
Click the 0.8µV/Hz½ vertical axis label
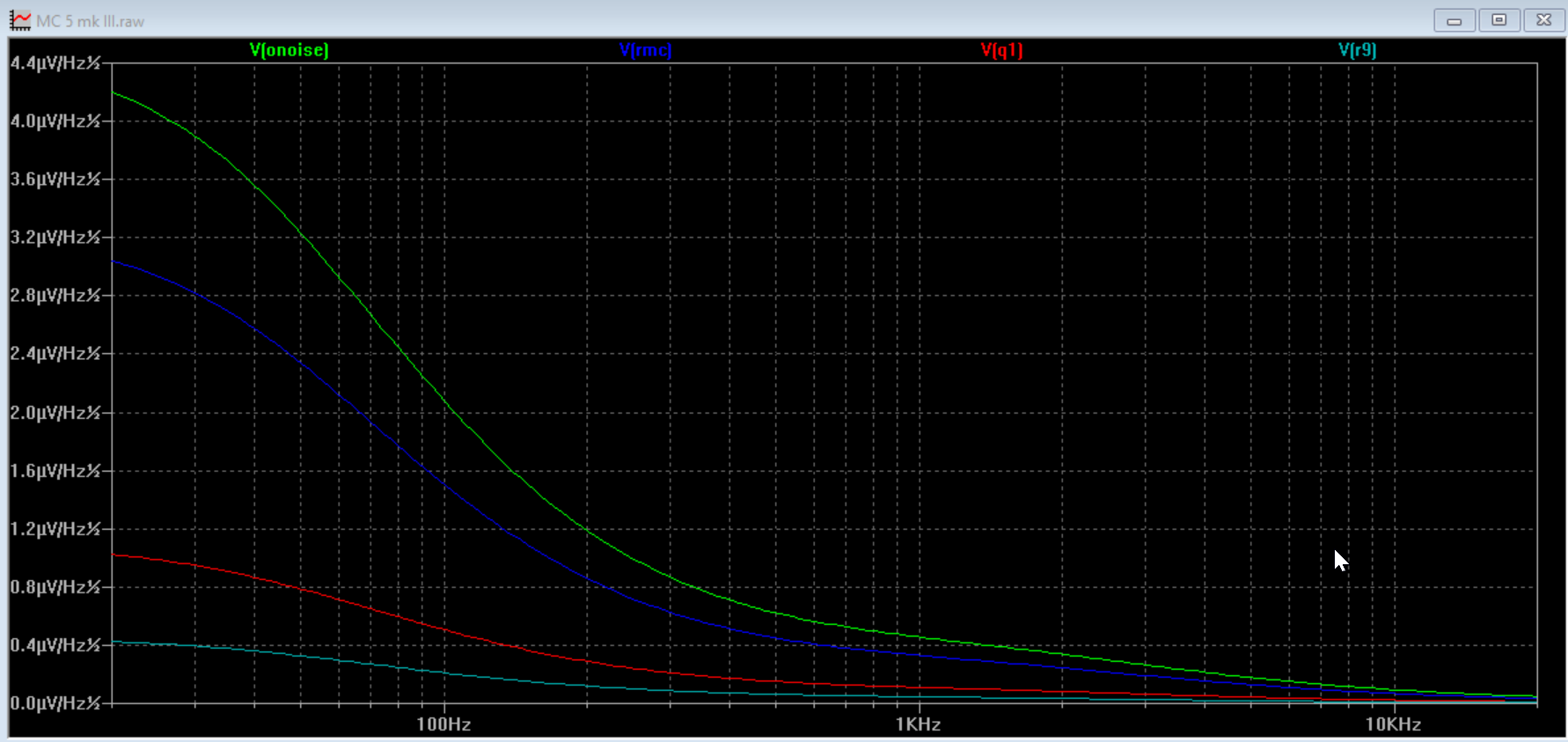55,587
